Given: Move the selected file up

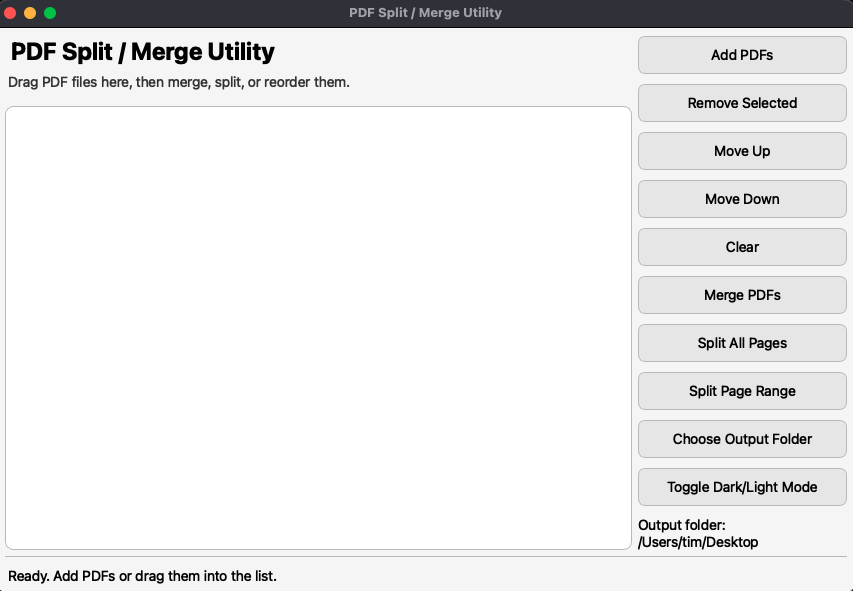Looking at the screenshot, I should coord(742,151).
